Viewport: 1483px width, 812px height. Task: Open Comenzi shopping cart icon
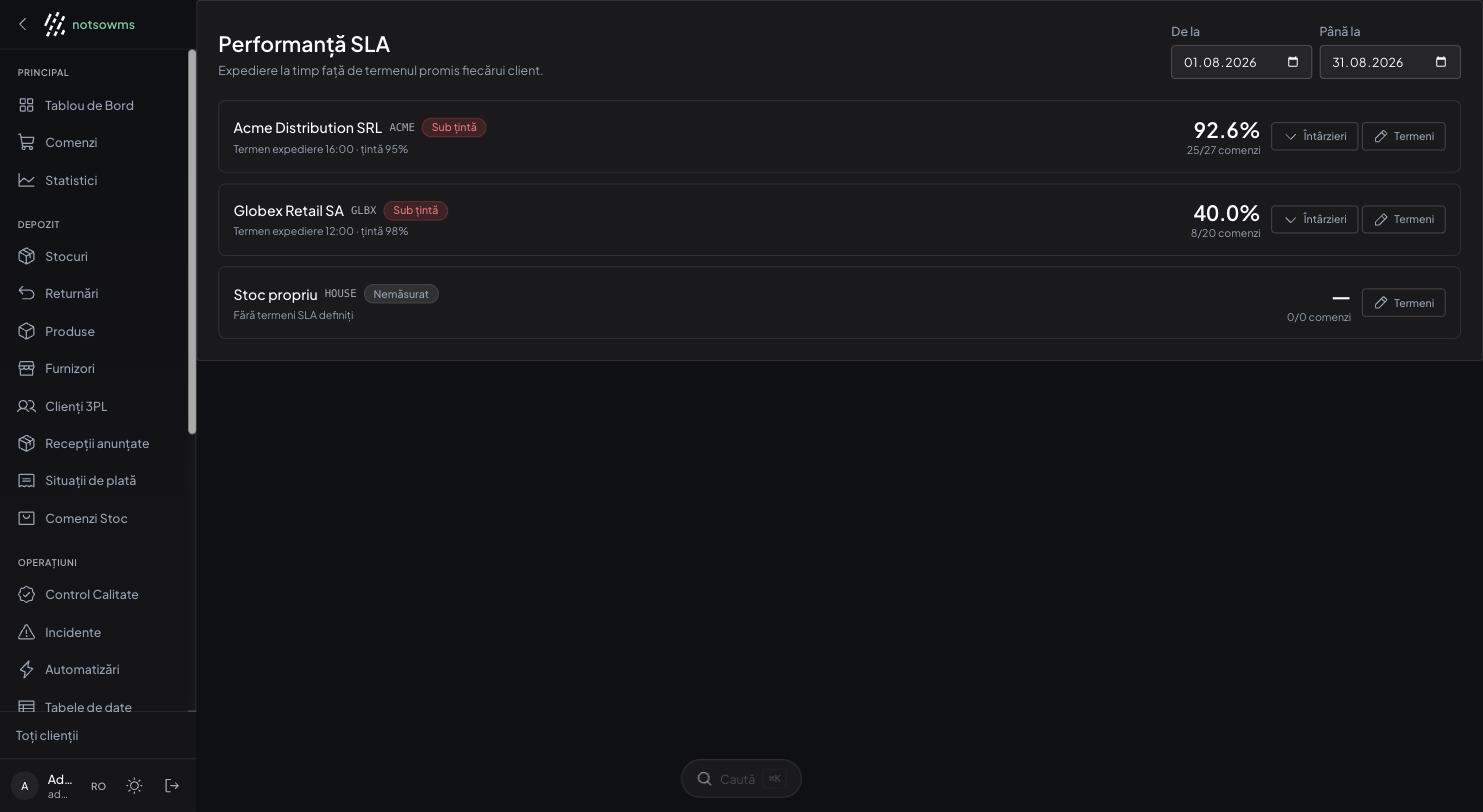point(27,142)
